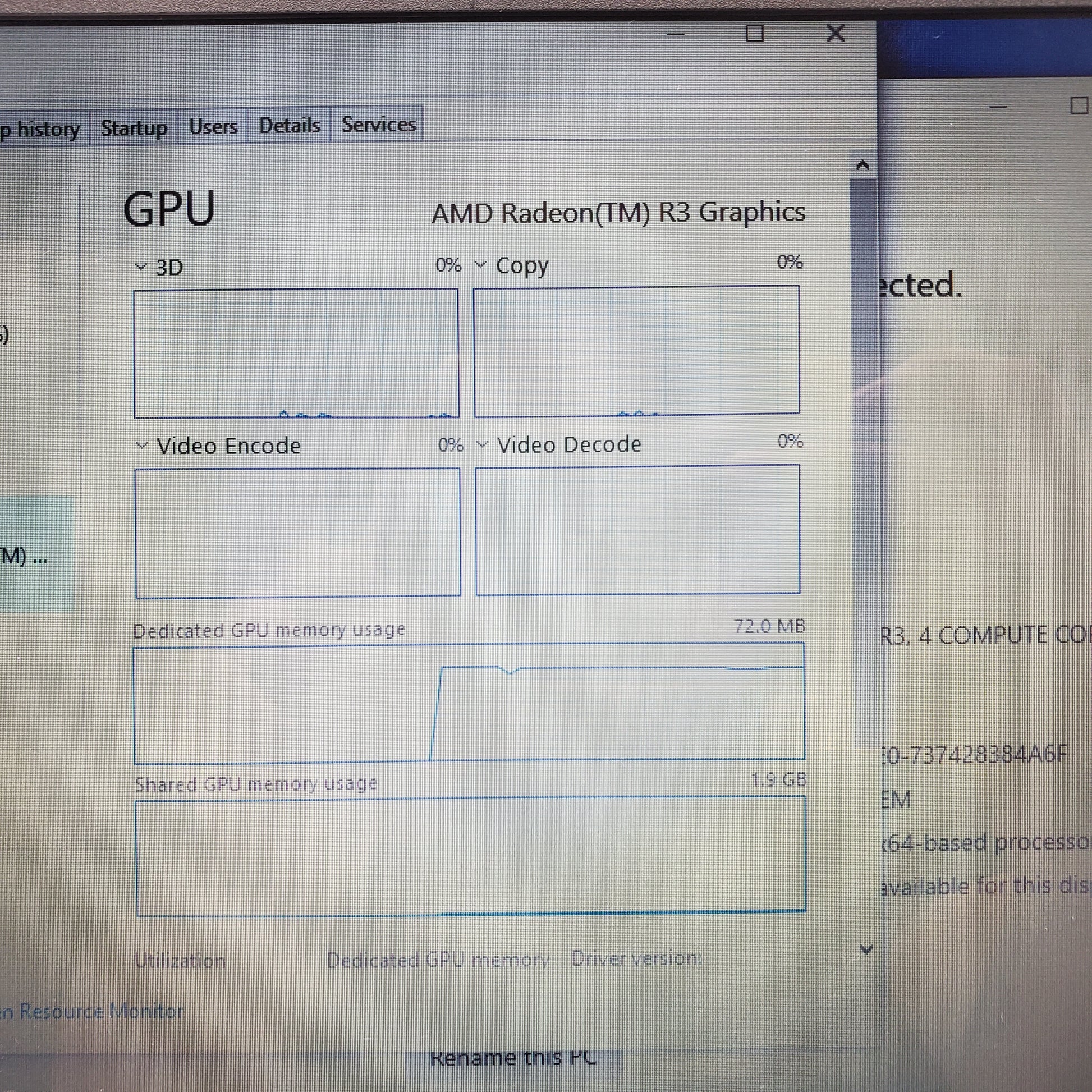The height and width of the screenshot is (1092, 1092).
Task: Click the Dedicated GPU memory usage graph
Action: click(469, 703)
